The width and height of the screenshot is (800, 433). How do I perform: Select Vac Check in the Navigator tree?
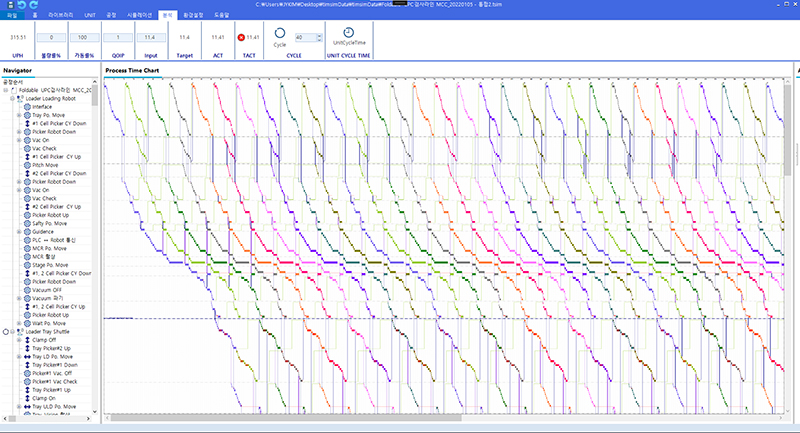coord(44,148)
